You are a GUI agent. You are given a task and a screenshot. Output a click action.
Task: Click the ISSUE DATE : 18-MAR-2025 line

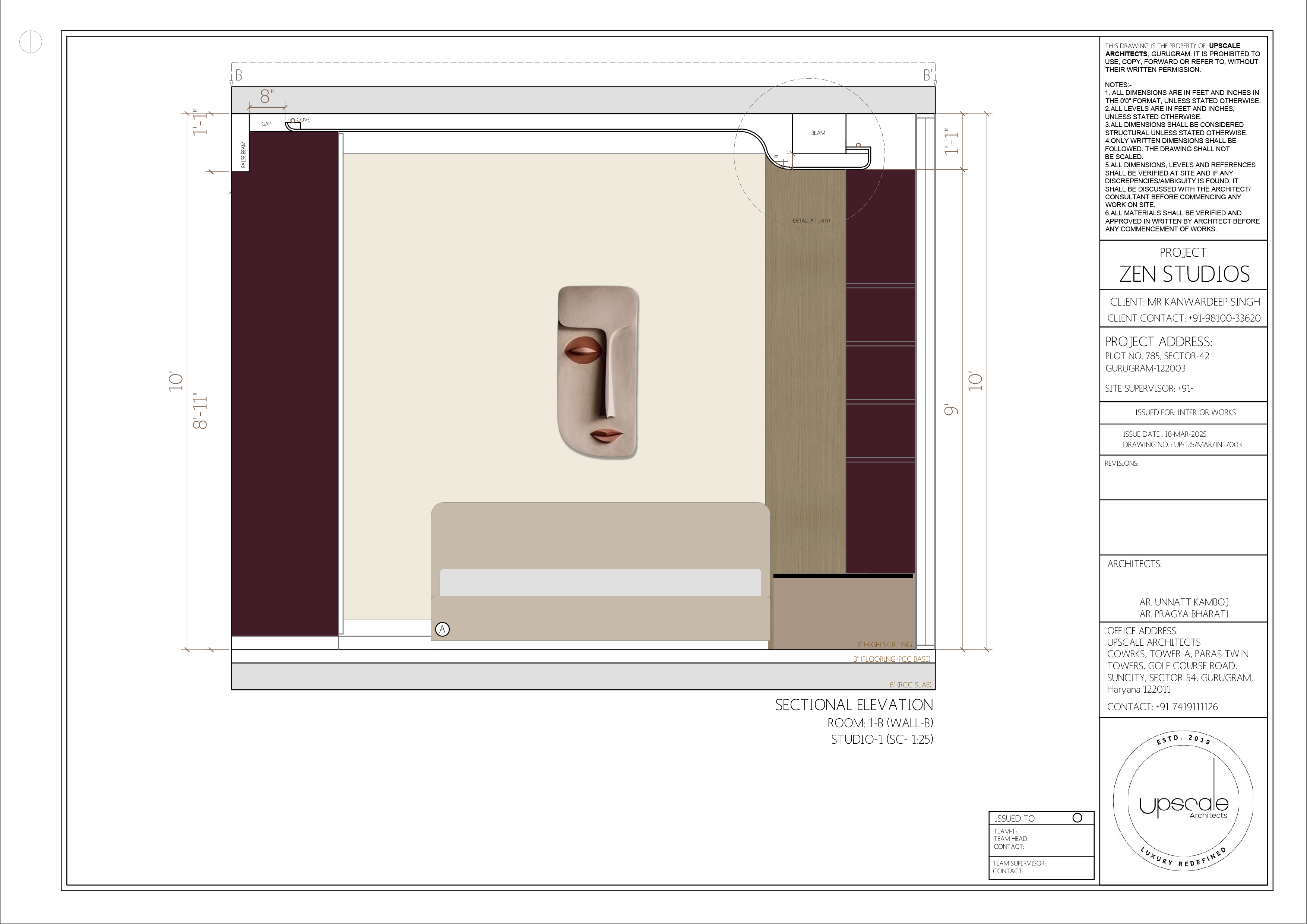tap(1165, 434)
